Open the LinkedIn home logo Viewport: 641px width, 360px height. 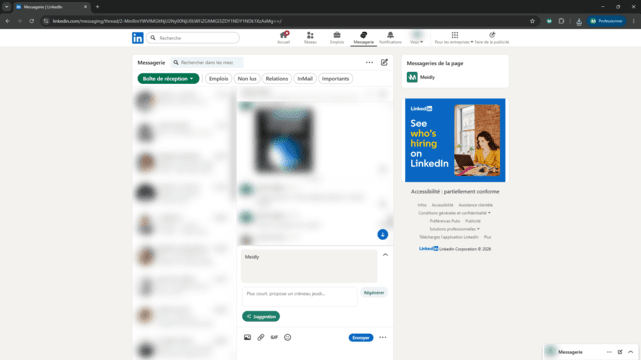138,38
